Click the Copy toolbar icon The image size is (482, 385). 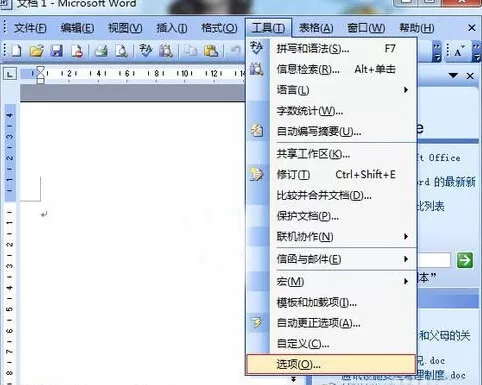191,51
